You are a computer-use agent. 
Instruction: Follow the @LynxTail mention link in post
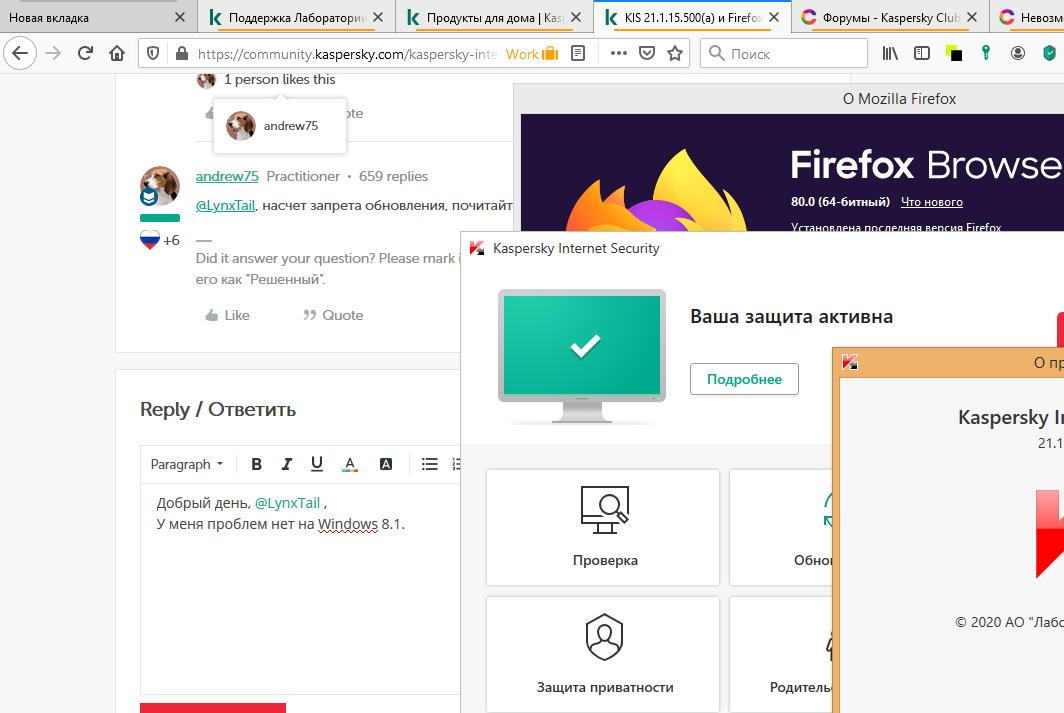(x=225, y=206)
